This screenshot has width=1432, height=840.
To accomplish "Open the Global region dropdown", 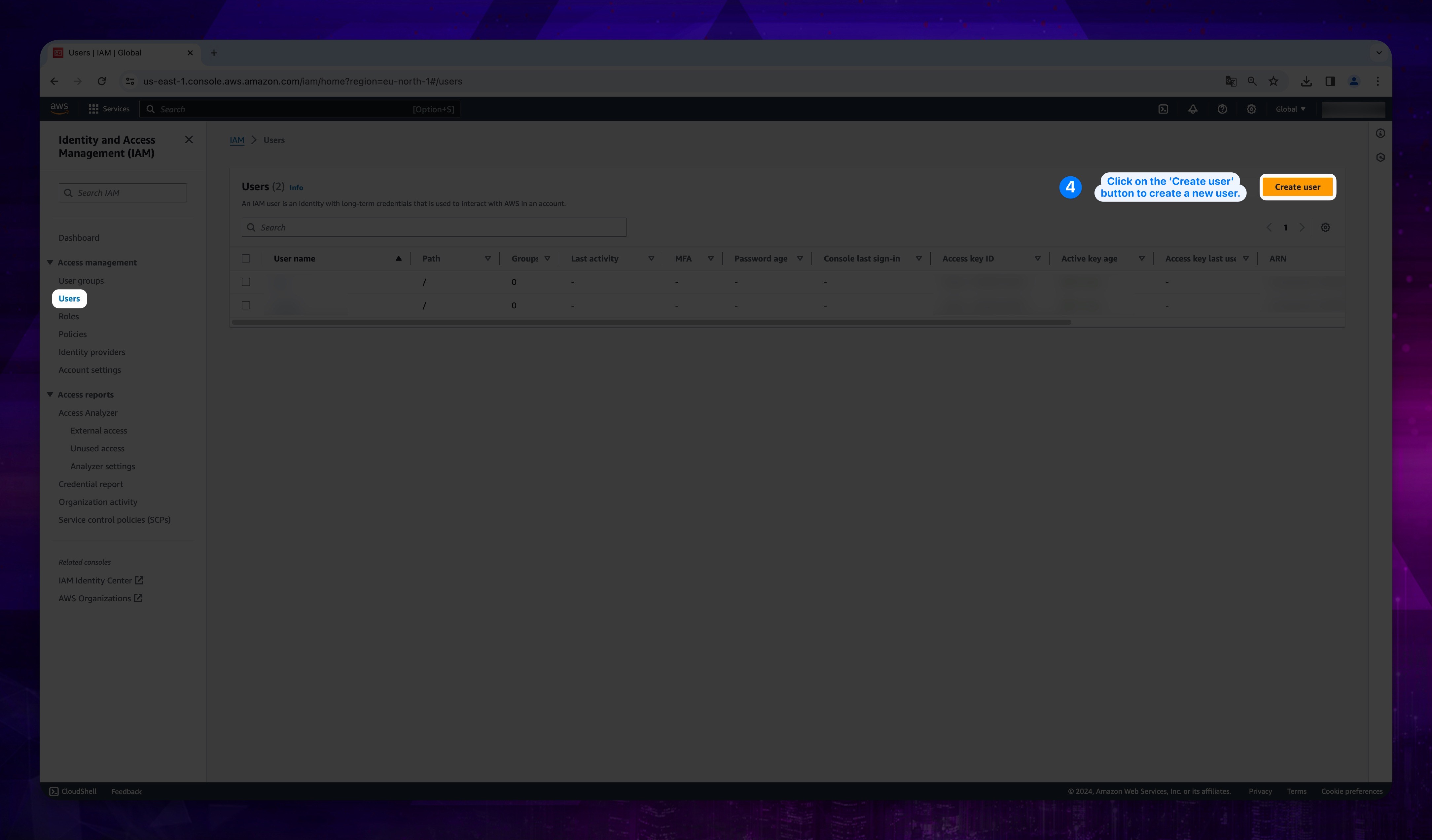I will (x=1290, y=109).
